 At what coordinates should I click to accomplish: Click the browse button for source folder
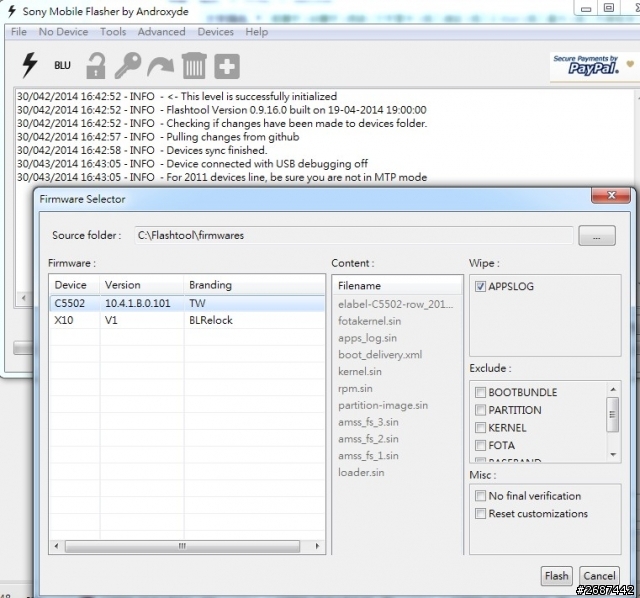[x=597, y=235]
